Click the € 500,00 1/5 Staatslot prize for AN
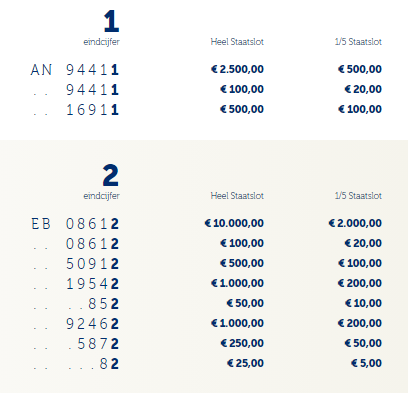Viewport: 408px width, 393px height. 360,69
